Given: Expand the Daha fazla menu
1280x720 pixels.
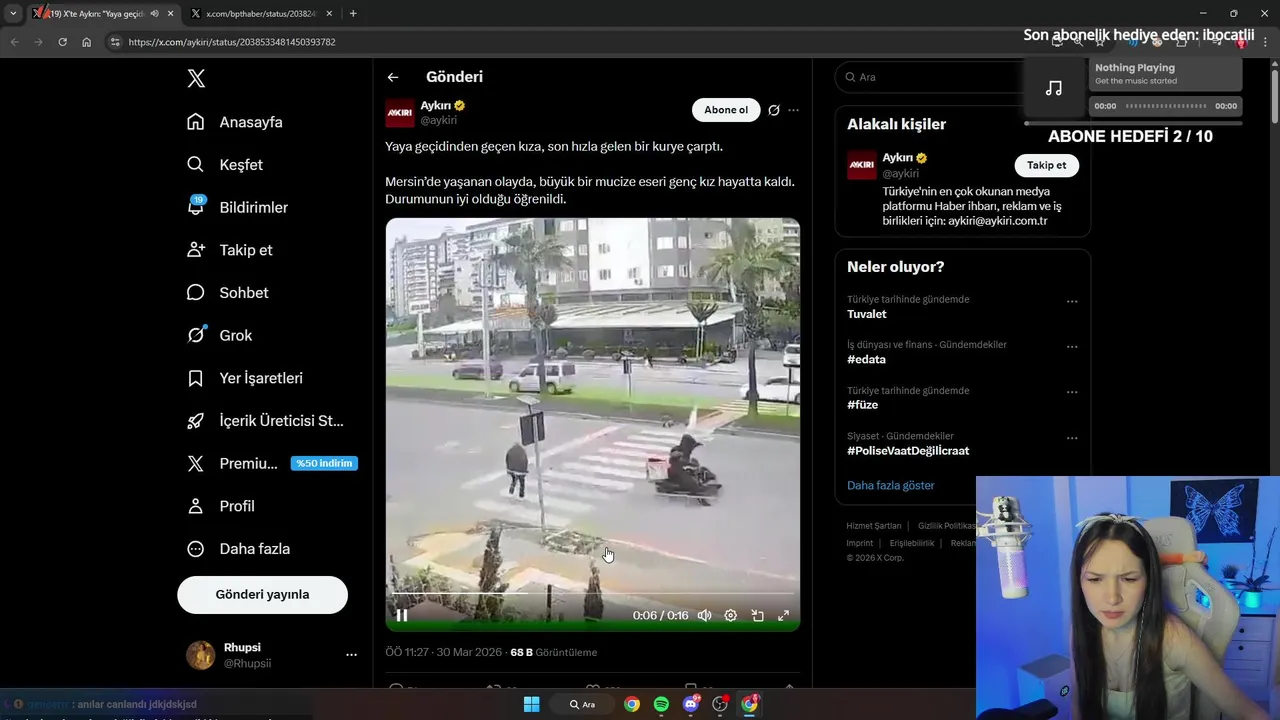Looking at the screenshot, I should [x=238, y=549].
